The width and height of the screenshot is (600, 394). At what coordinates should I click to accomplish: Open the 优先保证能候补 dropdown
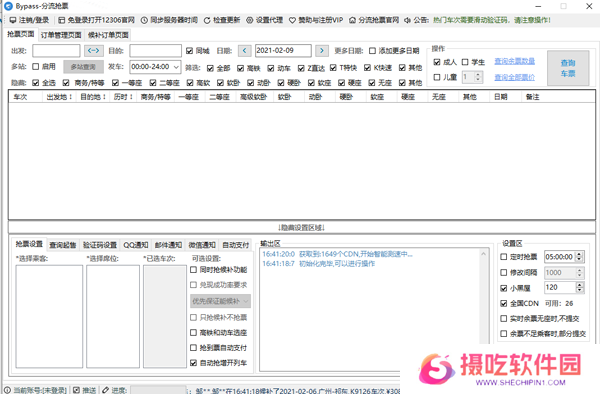pos(220,301)
